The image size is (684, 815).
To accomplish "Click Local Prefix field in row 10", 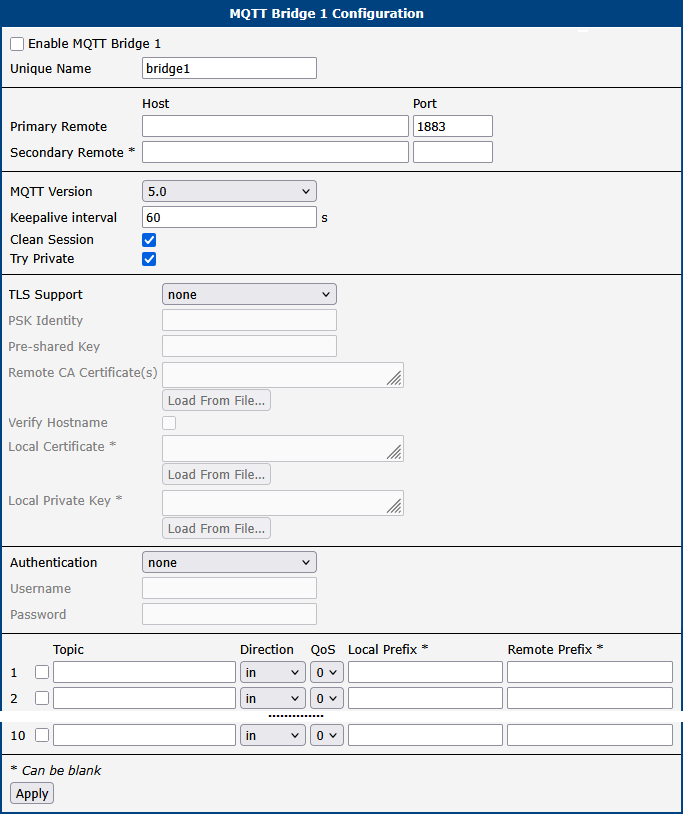I will coord(425,735).
